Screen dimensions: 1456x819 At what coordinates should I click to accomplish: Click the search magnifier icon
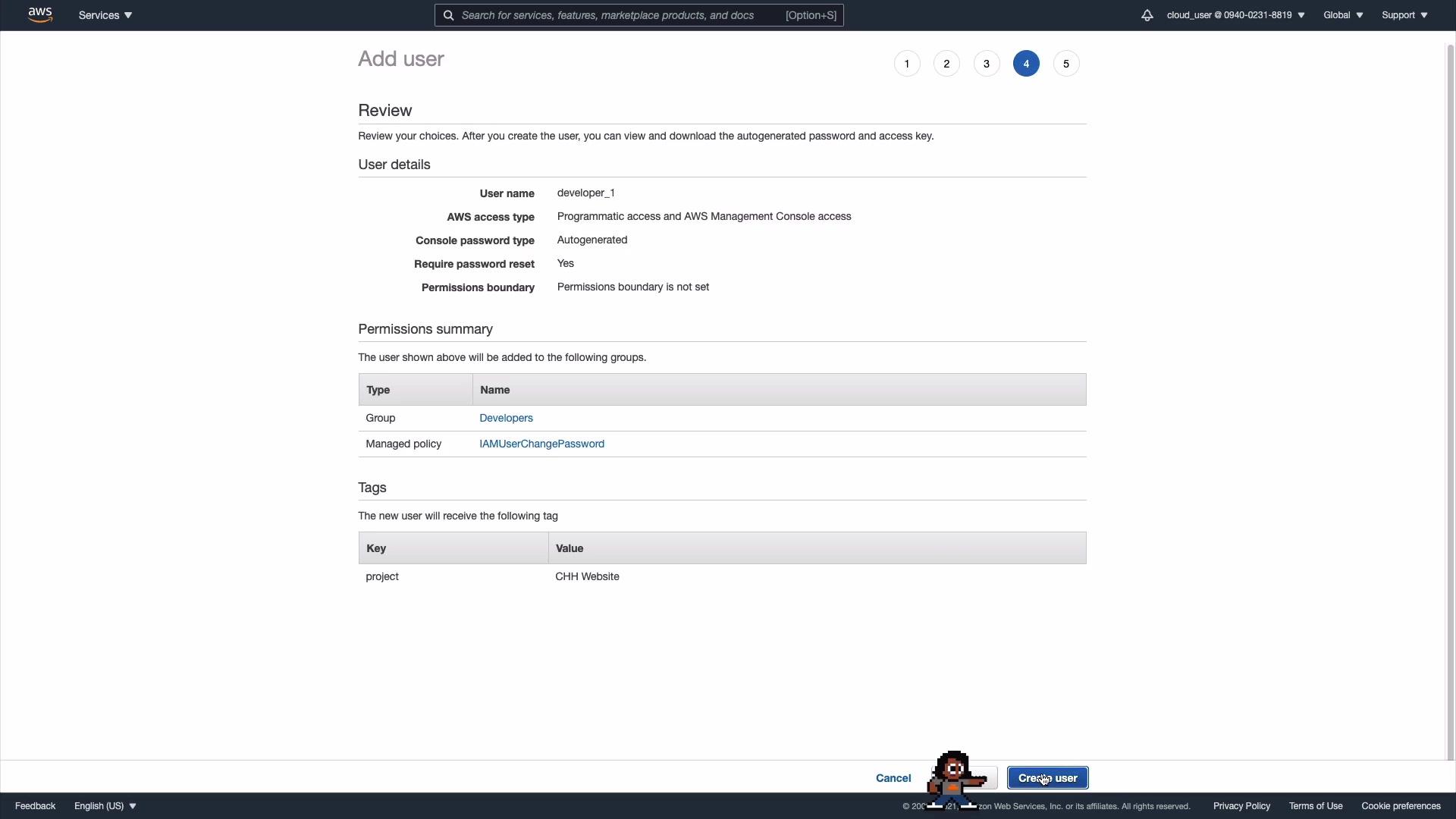[x=449, y=15]
